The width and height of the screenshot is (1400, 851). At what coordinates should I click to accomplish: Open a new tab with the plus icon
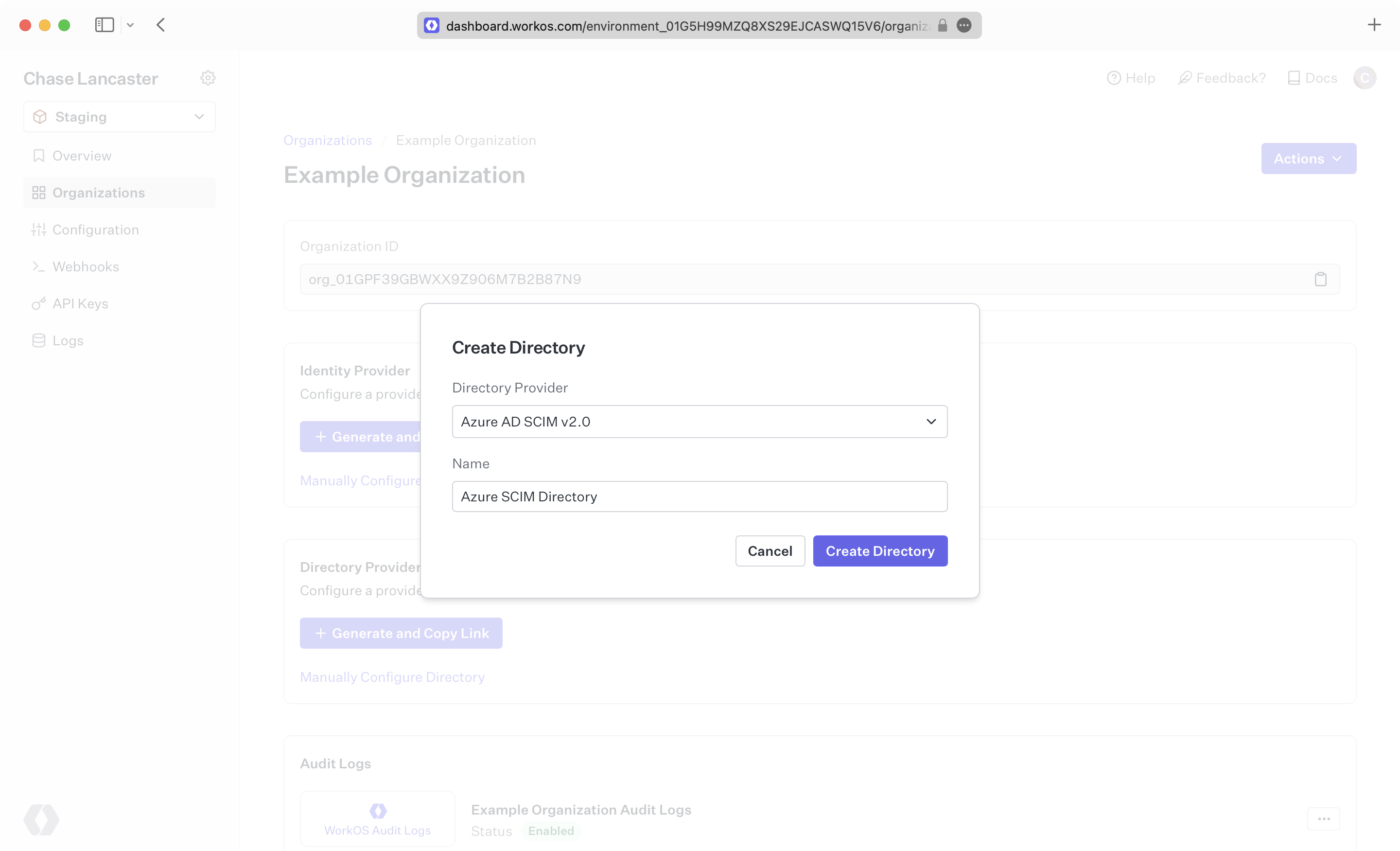[x=1374, y=25]
